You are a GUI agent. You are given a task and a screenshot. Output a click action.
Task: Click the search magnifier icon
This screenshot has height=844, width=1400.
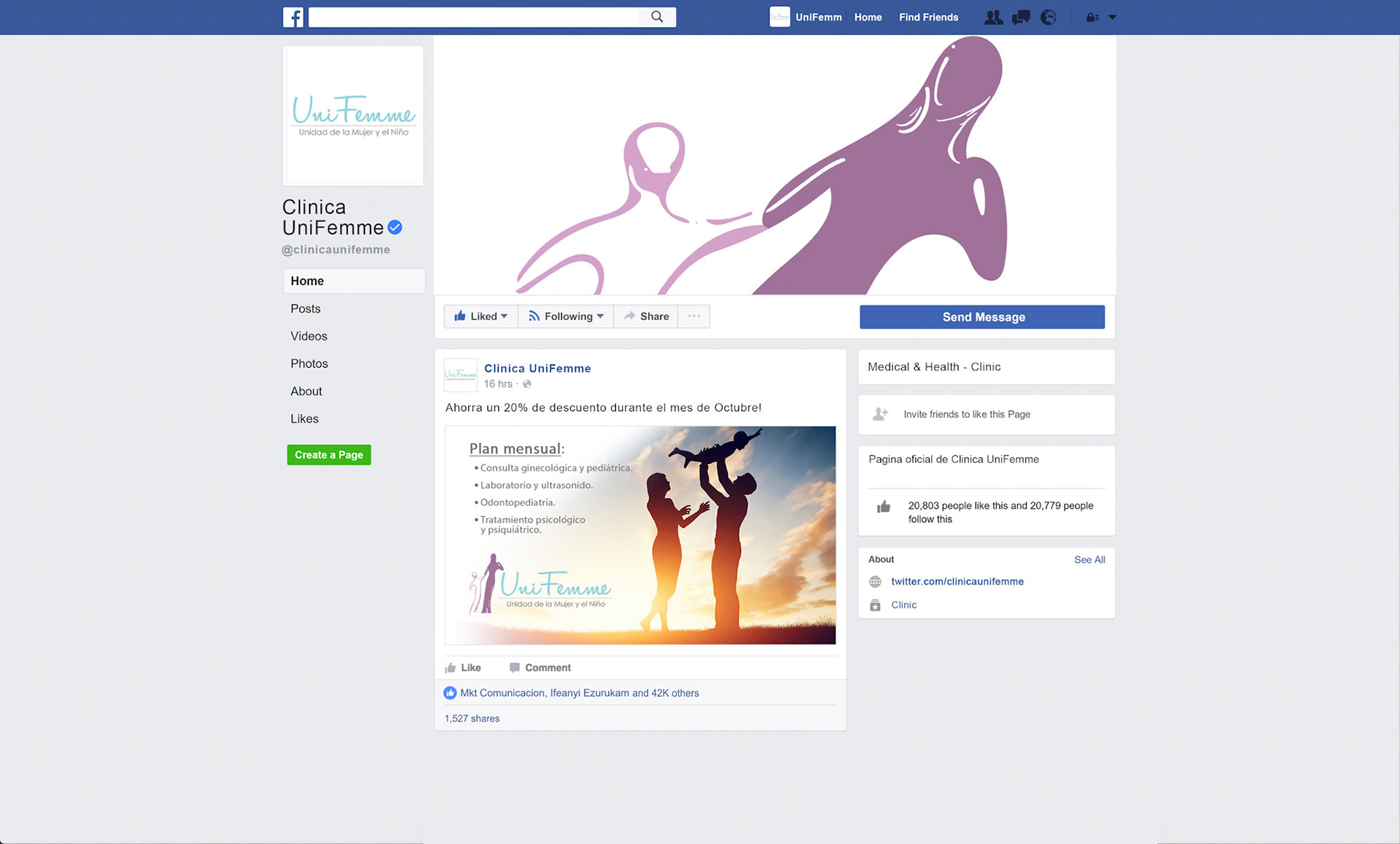coord(657,17)
